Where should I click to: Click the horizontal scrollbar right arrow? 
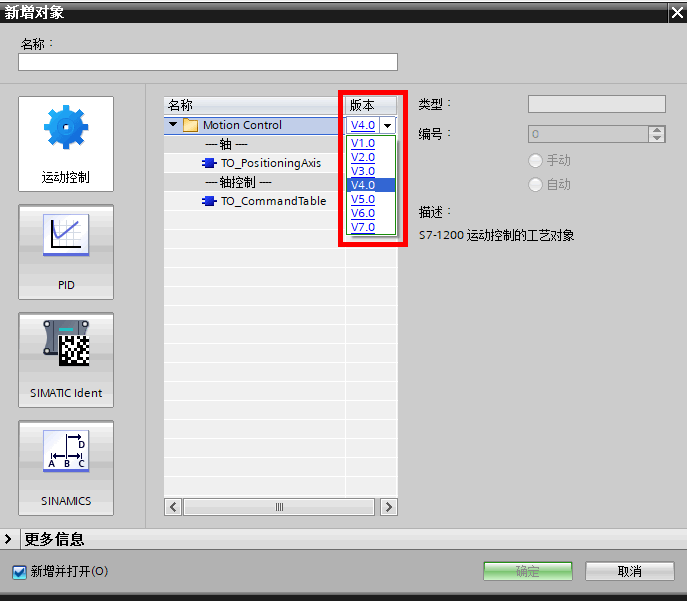tap(389, 507)
